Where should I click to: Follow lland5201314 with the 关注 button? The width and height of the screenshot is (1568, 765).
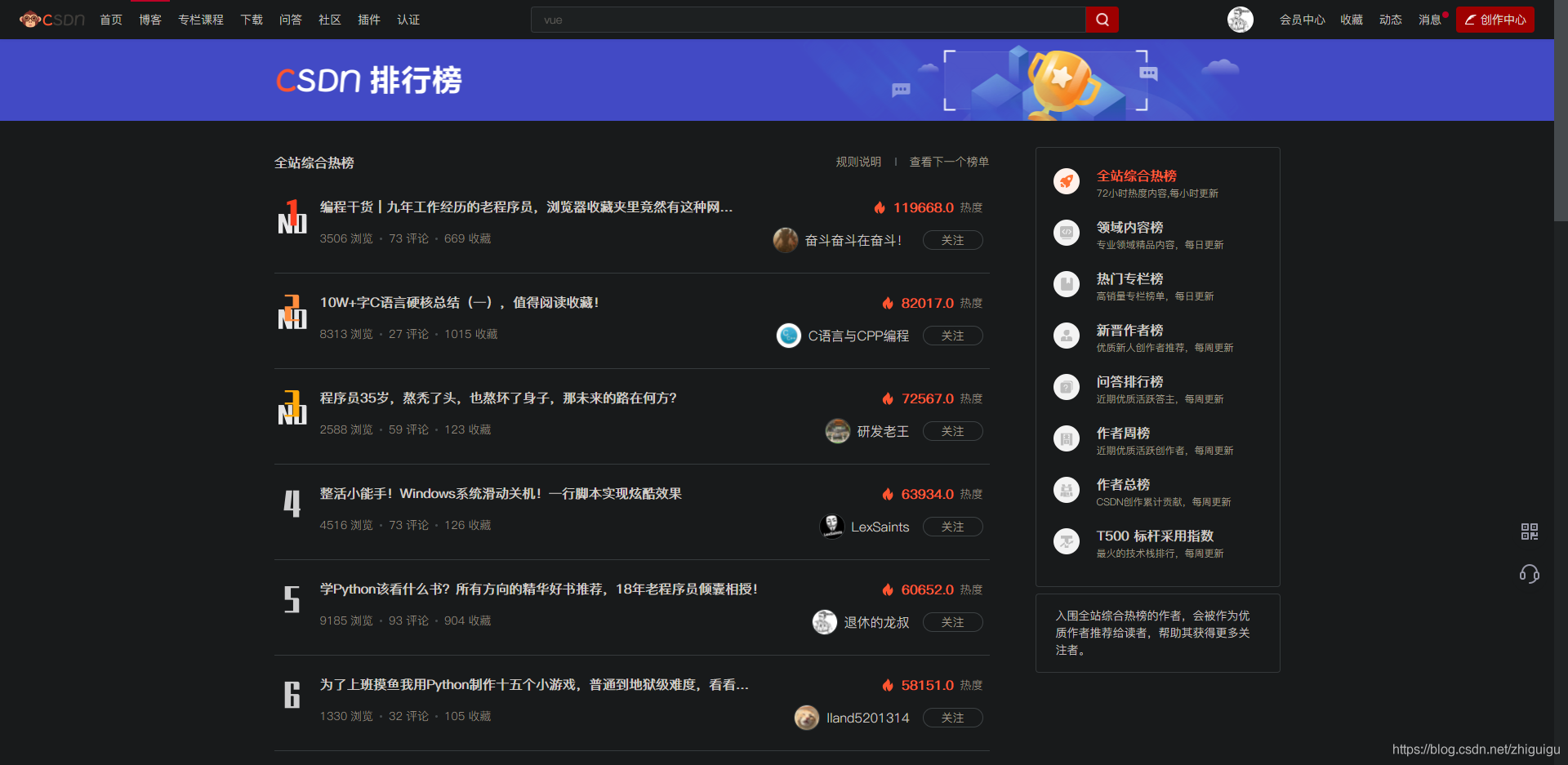953,718
